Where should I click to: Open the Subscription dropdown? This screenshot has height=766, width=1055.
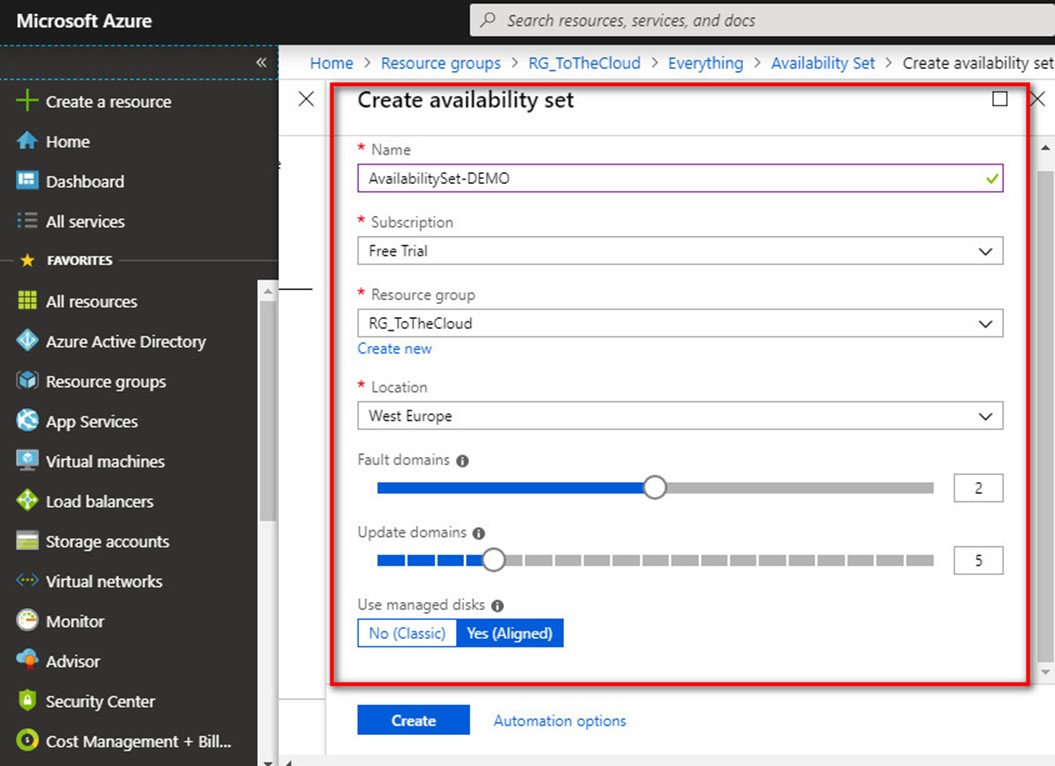(x=680, y=251)
